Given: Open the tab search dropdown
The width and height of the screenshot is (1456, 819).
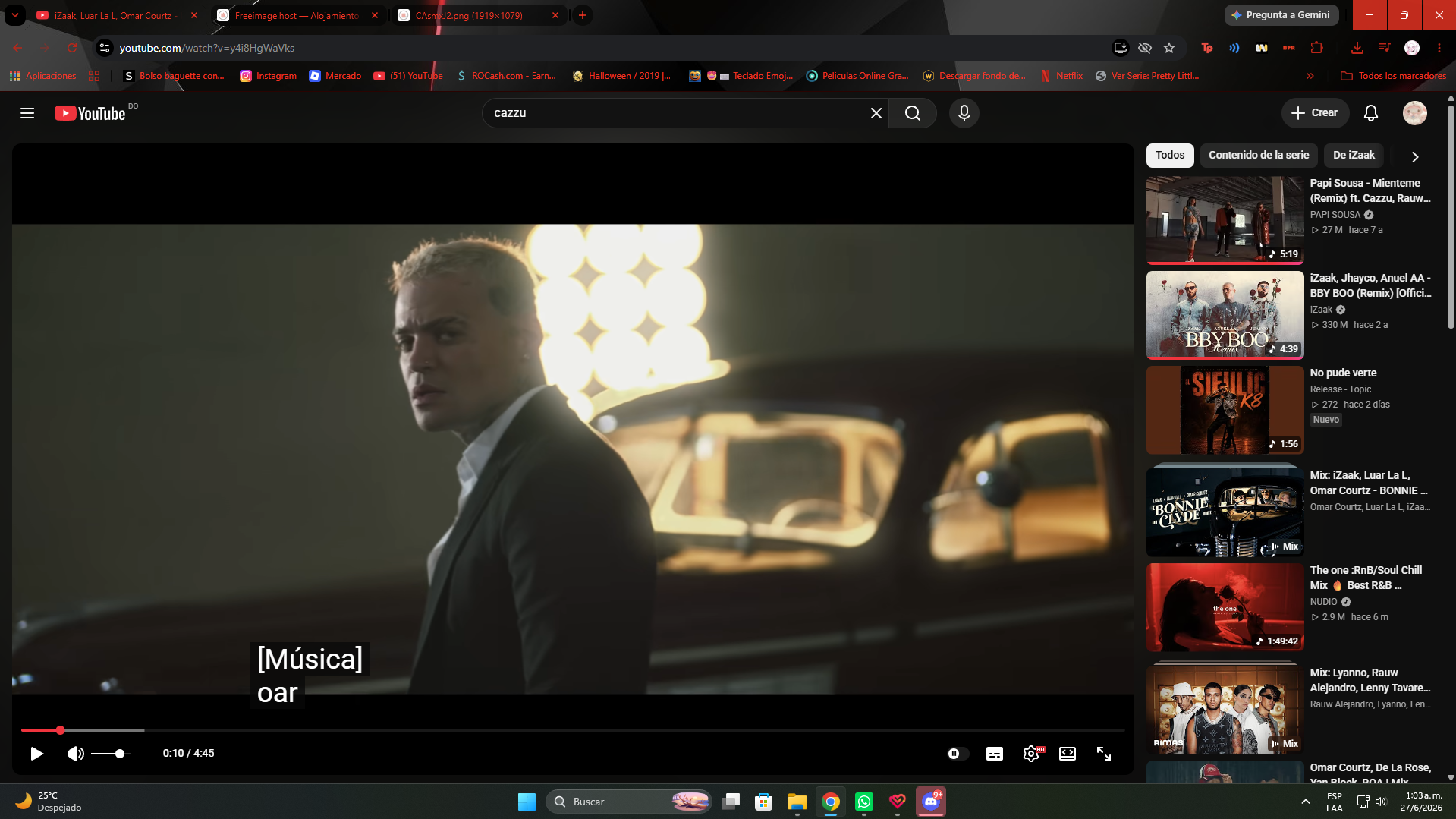Looking at the screenshot, I should pyautogui.click(x=15, y=15).
